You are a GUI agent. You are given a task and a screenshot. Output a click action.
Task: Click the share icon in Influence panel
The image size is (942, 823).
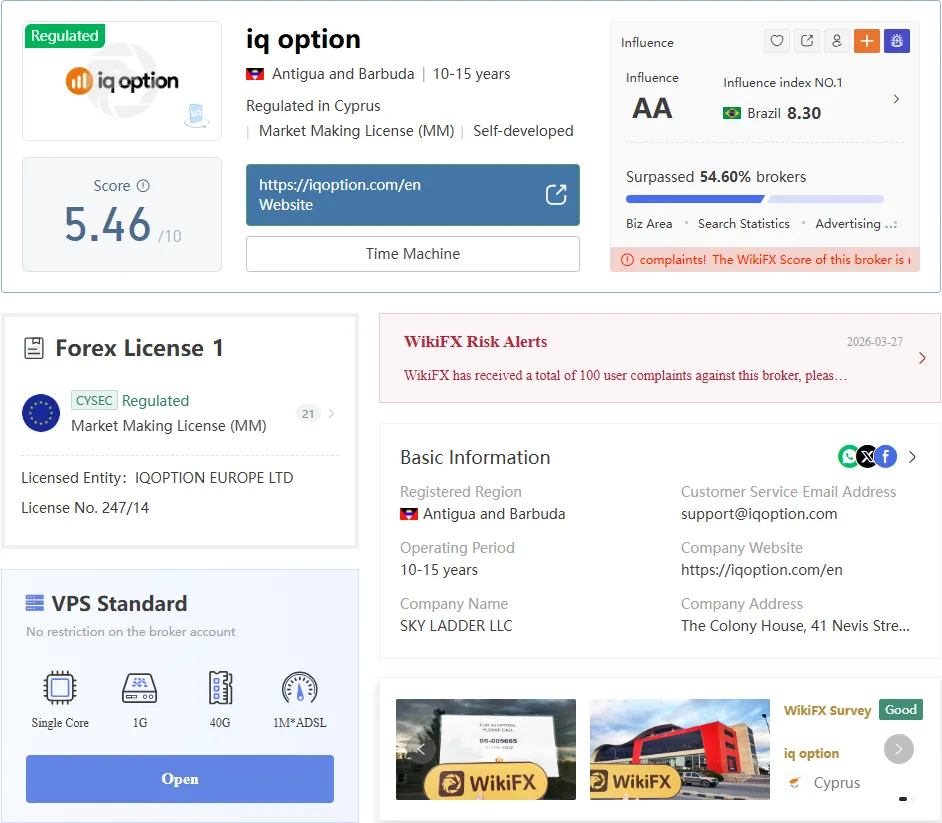point(807,41)
